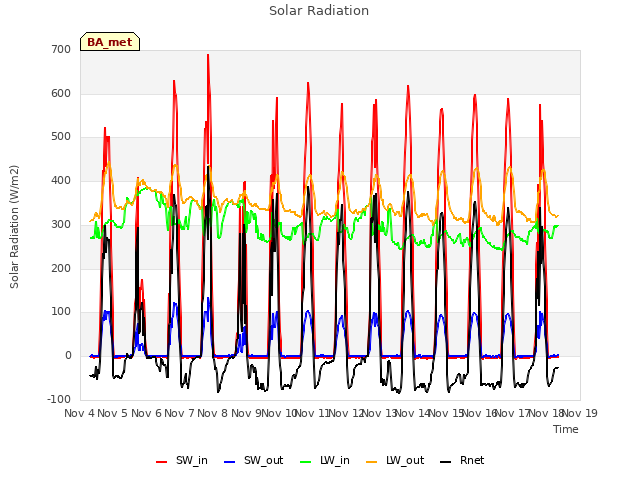Click the Time axis label

(566, 429)
